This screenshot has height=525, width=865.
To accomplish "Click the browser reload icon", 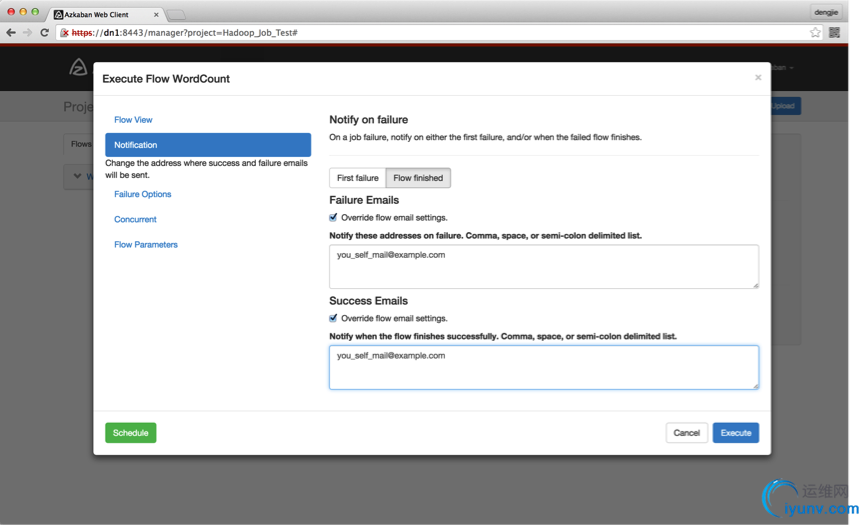I will coord(45,33).
